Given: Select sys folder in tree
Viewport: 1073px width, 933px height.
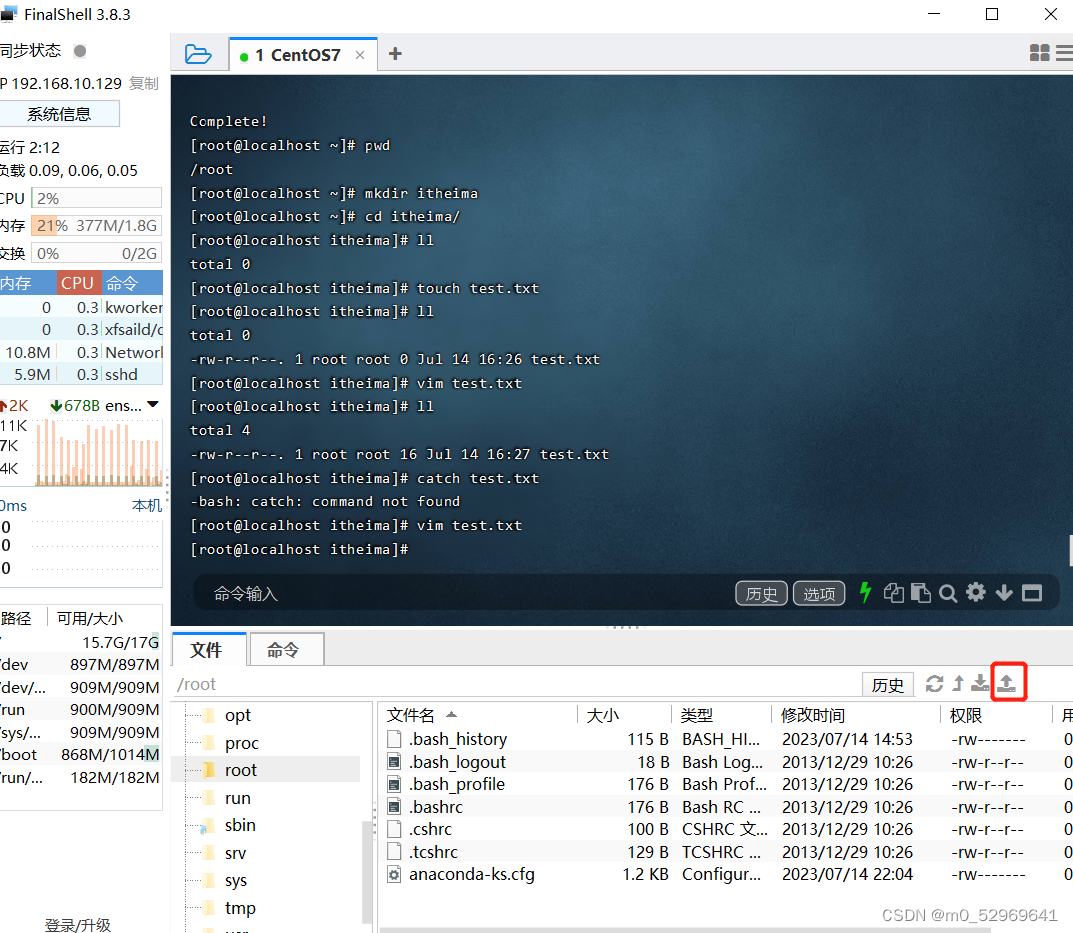Looking at the screenshot, I should [235, 880].
